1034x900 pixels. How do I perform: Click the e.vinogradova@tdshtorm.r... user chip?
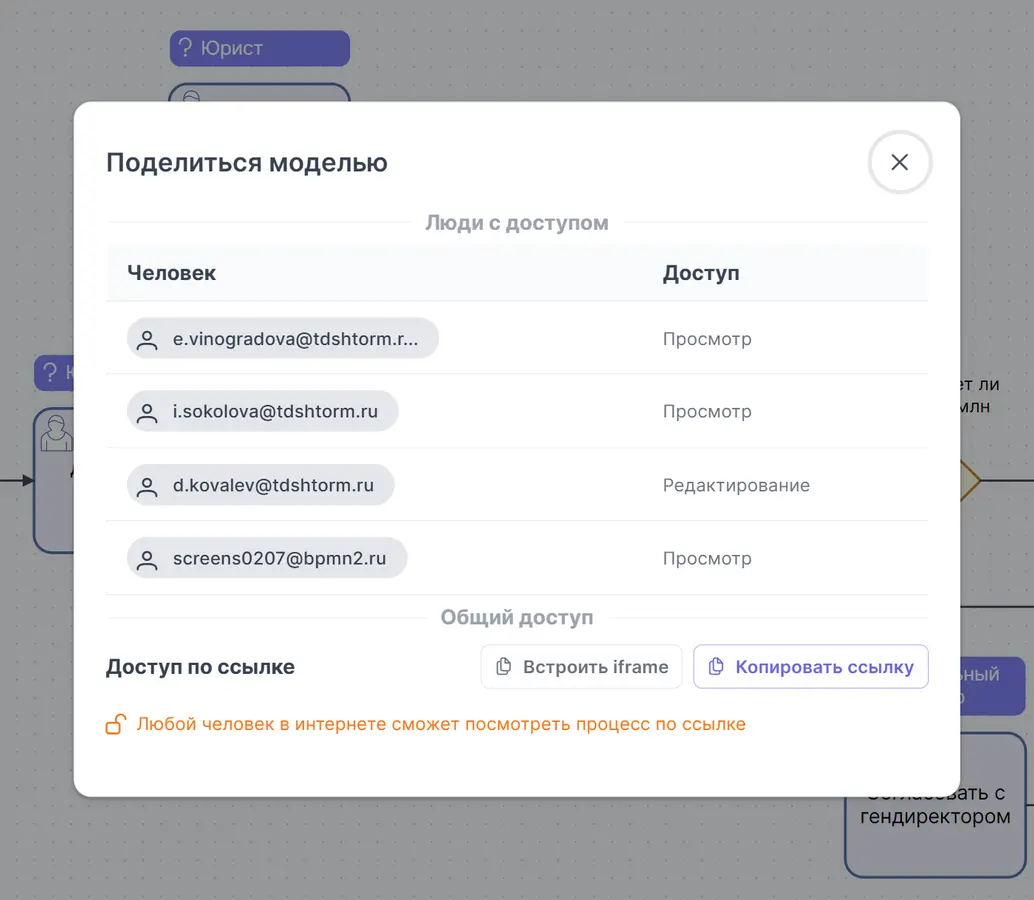click(x=283, y=338)
